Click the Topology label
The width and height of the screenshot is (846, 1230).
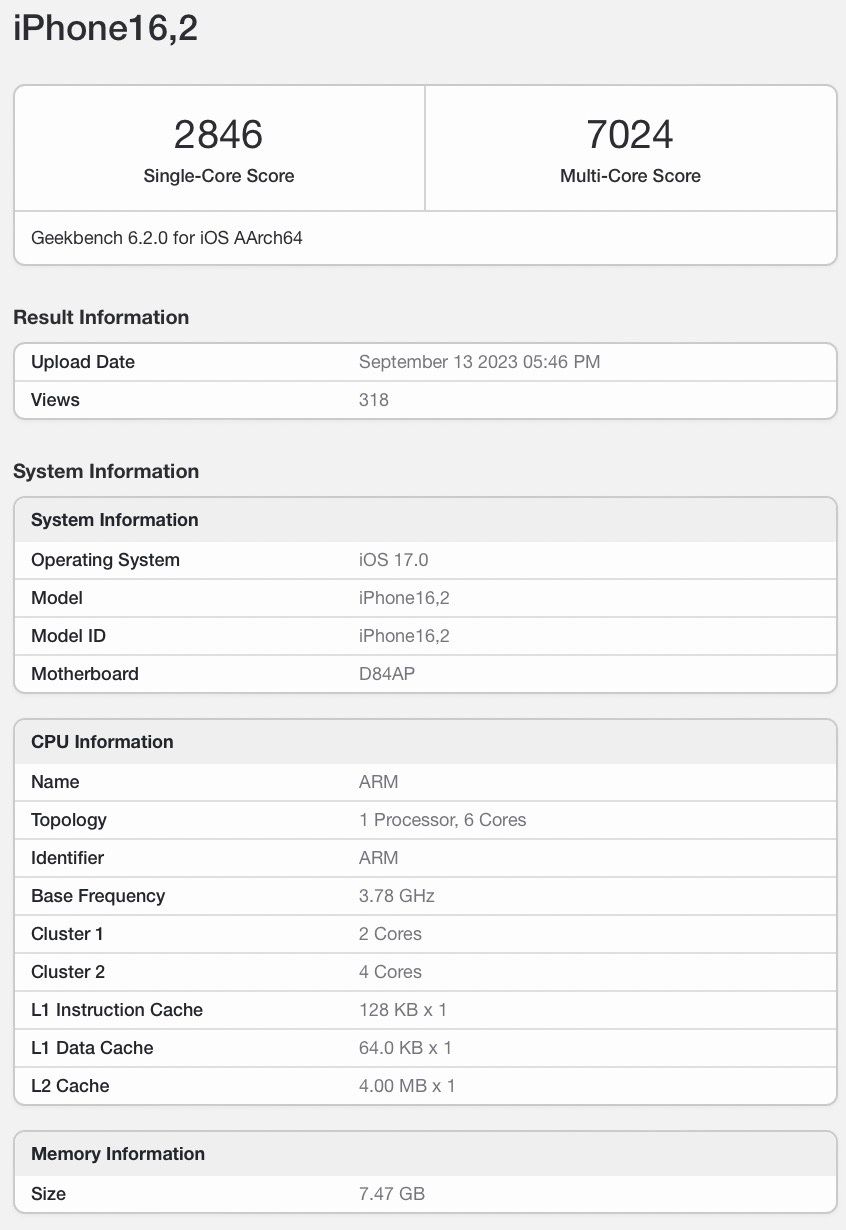69,820
